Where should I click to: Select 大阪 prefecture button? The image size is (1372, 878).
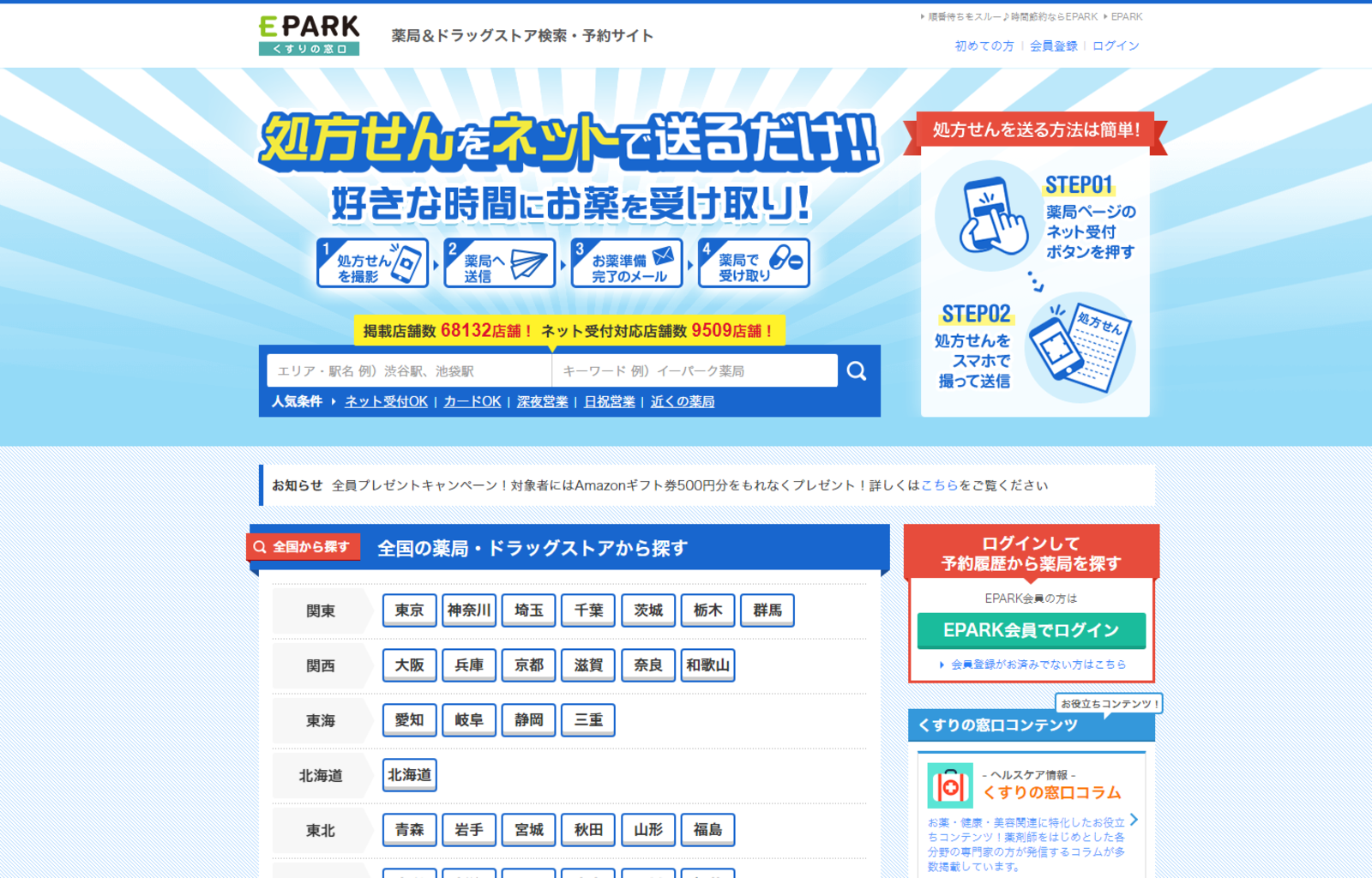click(410, 665)
